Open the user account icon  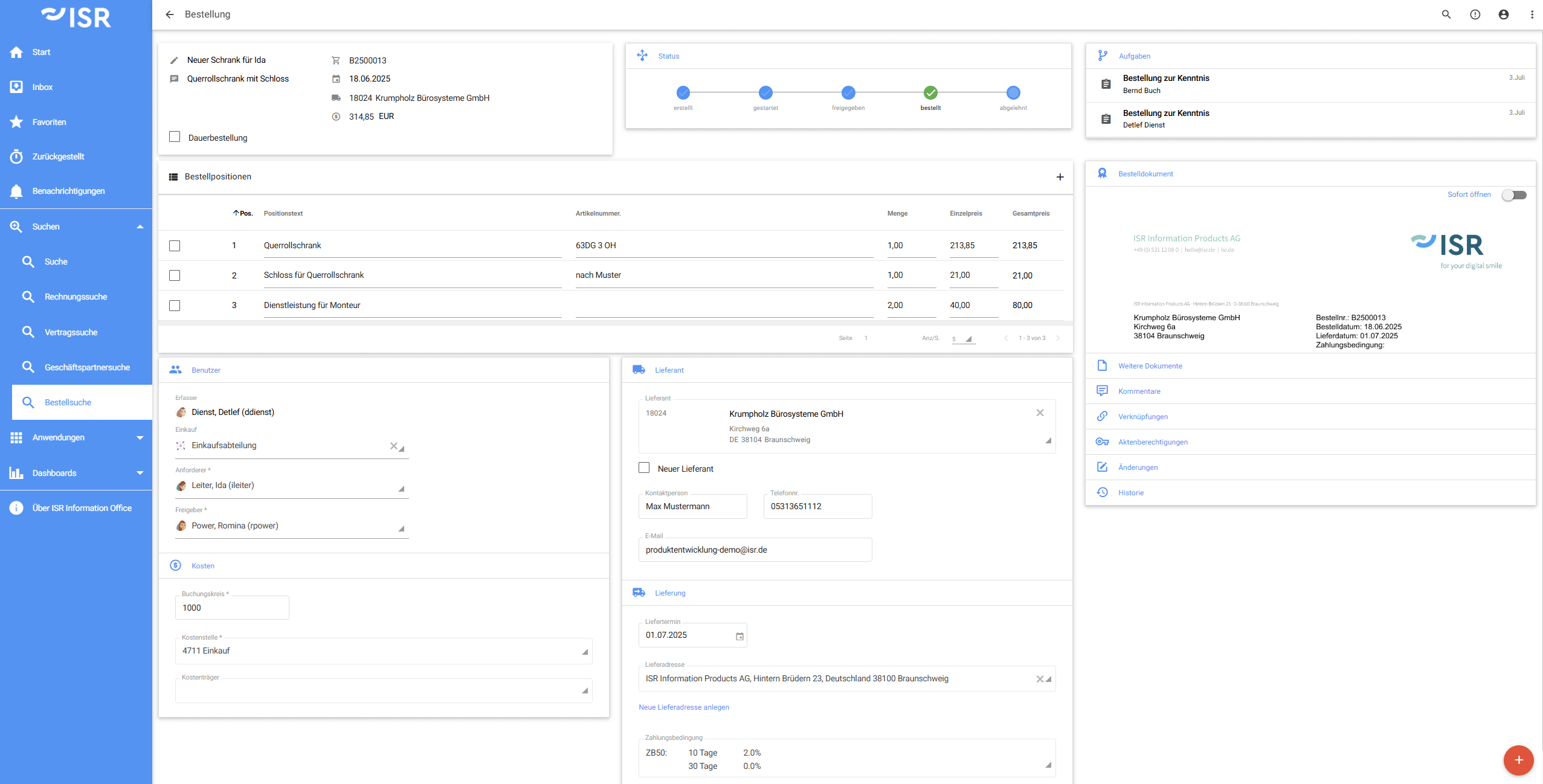coord(1504,14)
